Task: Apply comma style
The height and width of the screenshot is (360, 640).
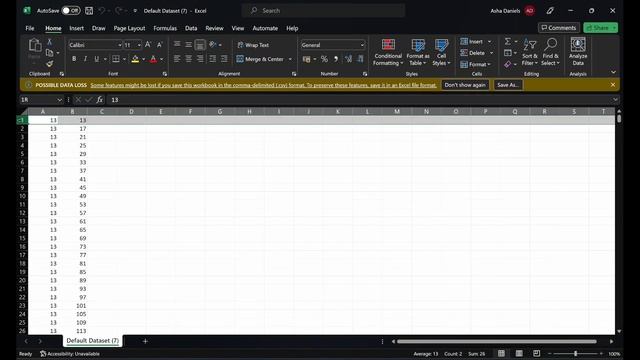Action: (336, 59)
